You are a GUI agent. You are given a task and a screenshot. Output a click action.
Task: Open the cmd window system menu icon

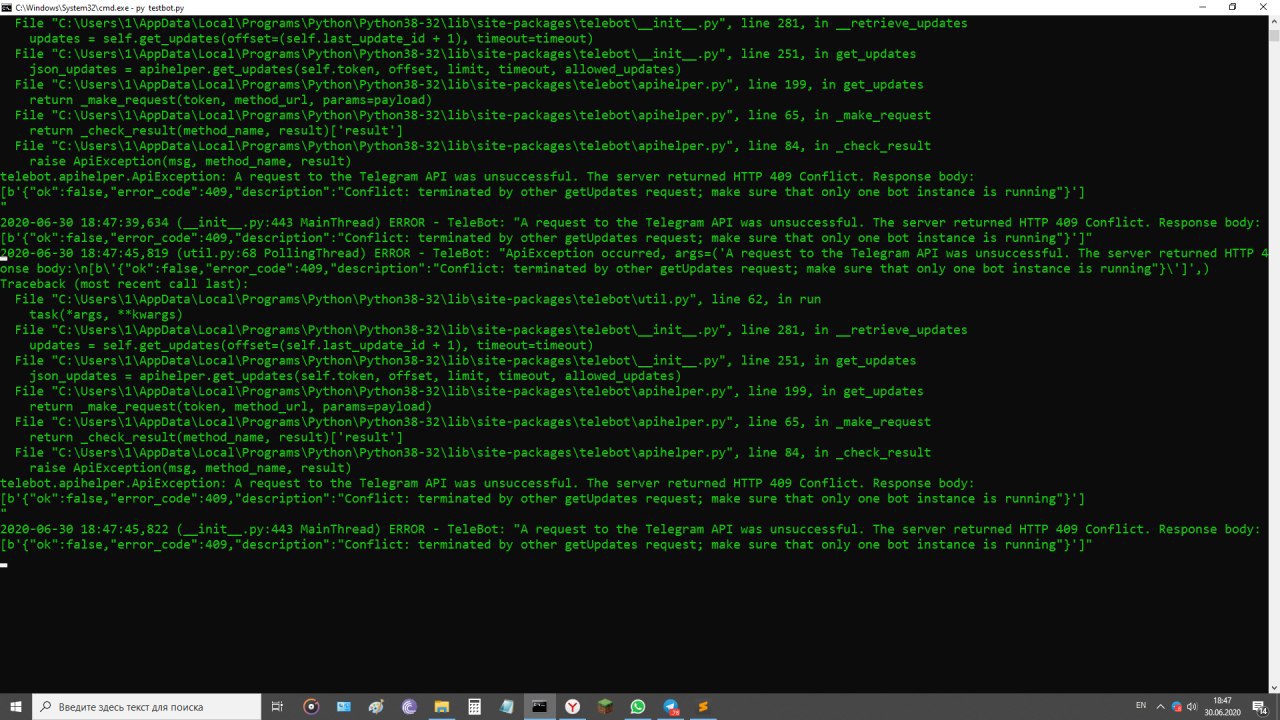(x=7, y=7)
